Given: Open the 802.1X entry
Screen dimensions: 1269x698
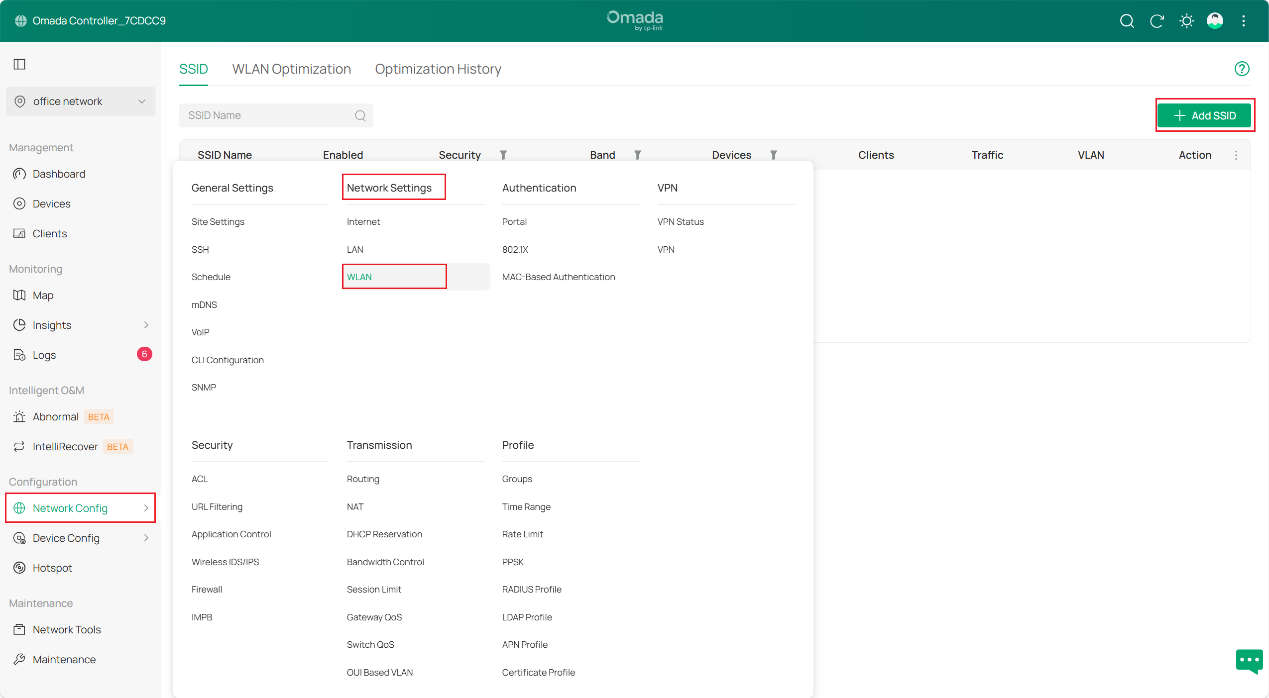Looking at the screenshot, I should pos(515,250).
